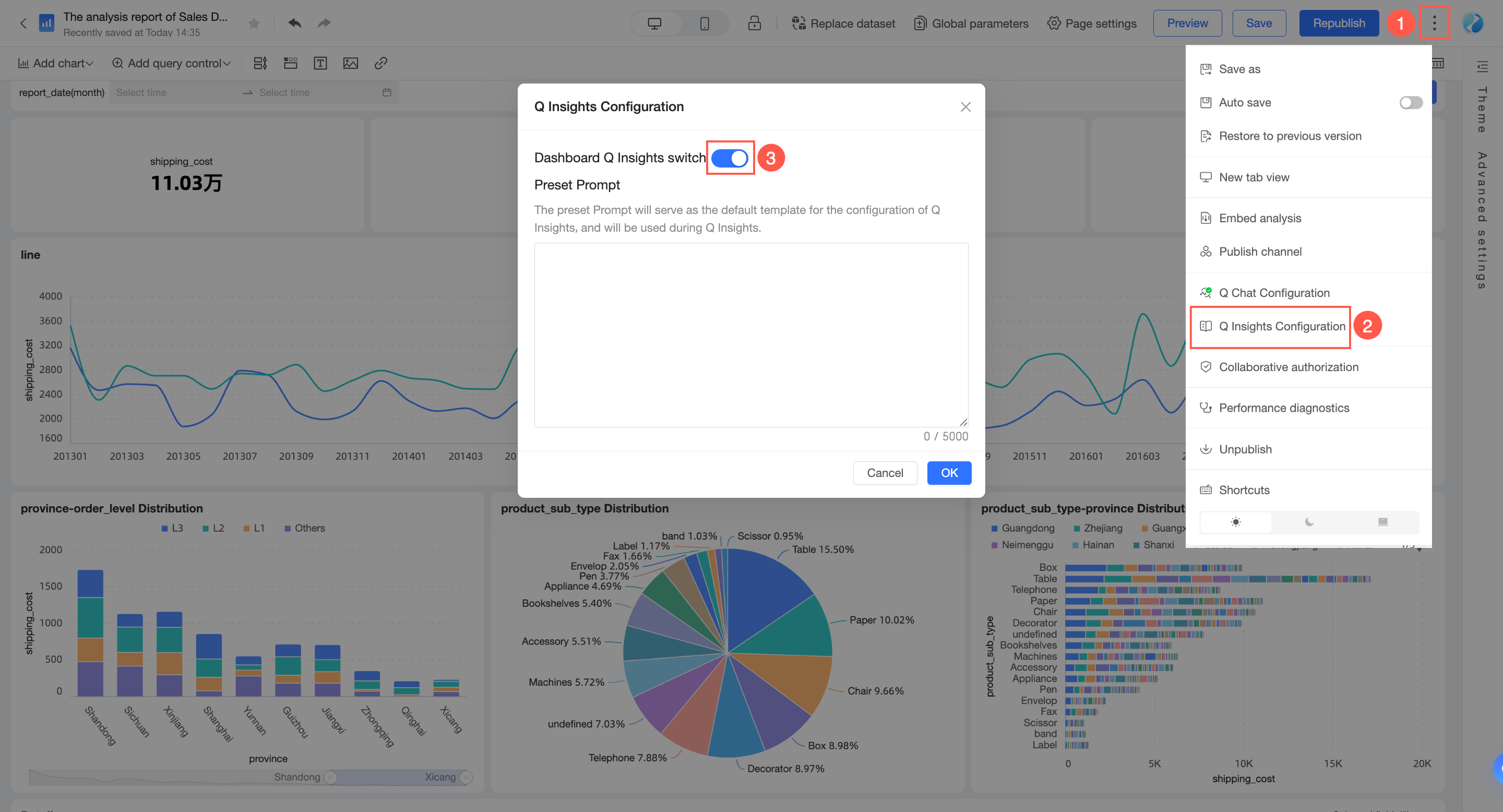The image size is (1503, 812).
Task: Click the undo arrow icon
Action: [x=295, y=23]
